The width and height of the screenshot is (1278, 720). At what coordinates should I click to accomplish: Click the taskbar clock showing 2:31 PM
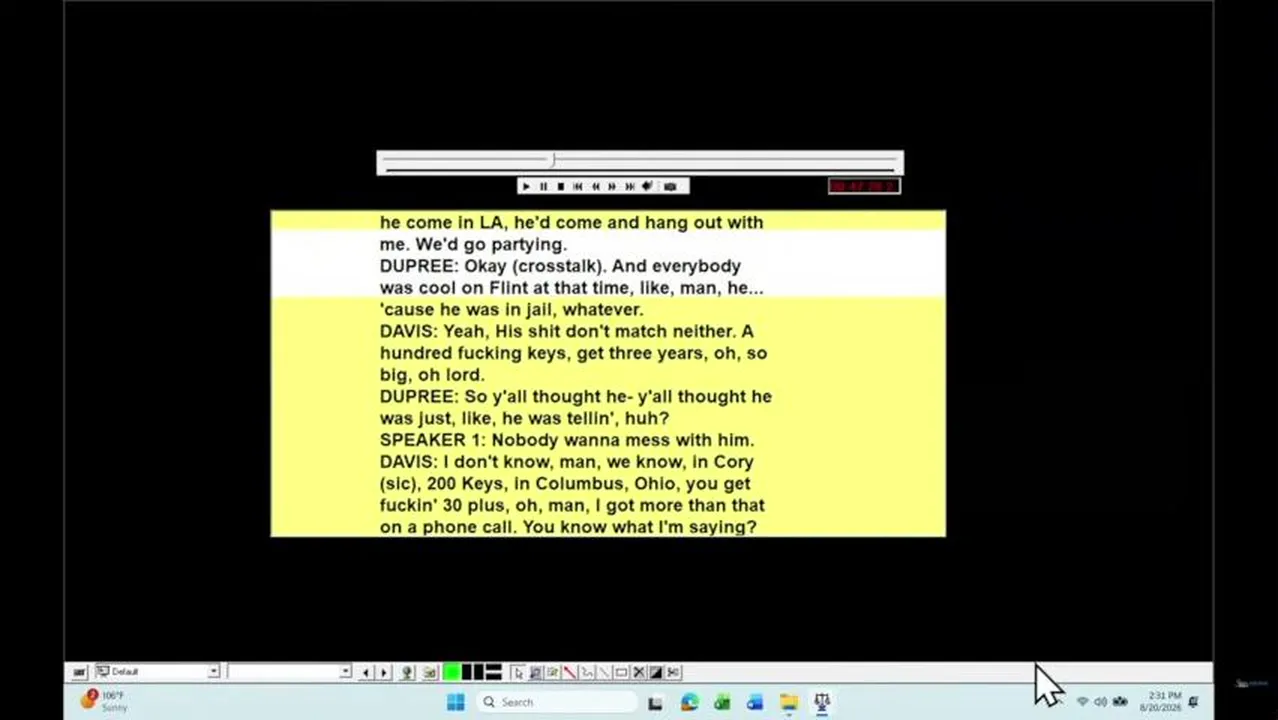coord(1161,701)
